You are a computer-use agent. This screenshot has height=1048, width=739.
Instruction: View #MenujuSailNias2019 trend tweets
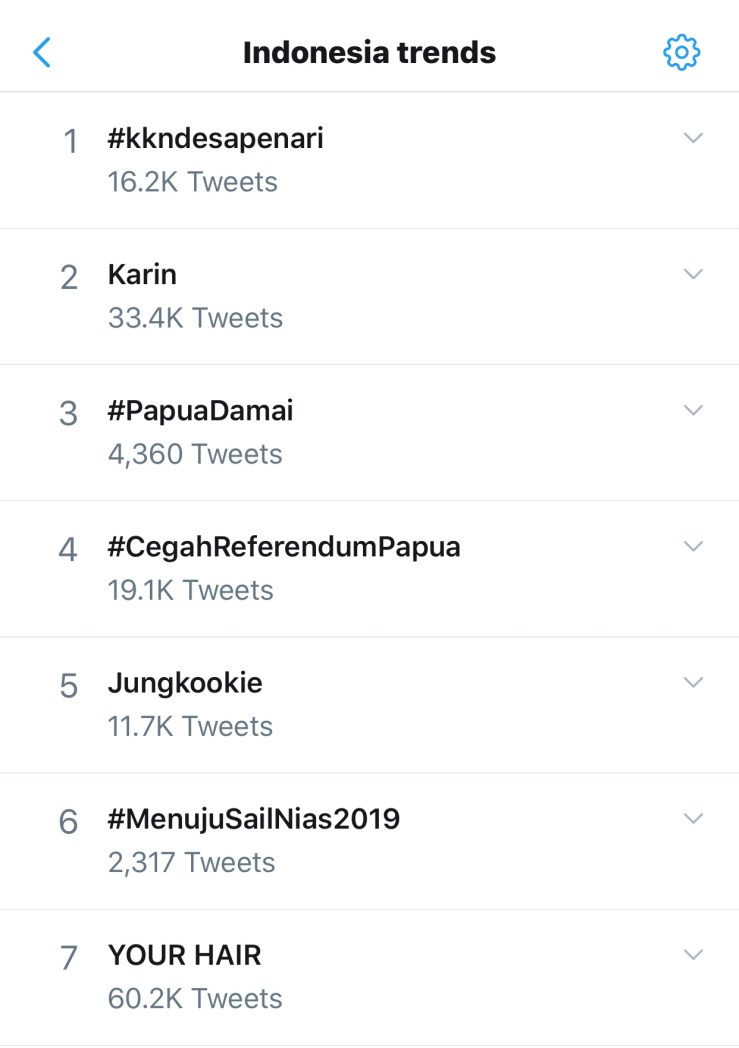(x=254, y=818)
